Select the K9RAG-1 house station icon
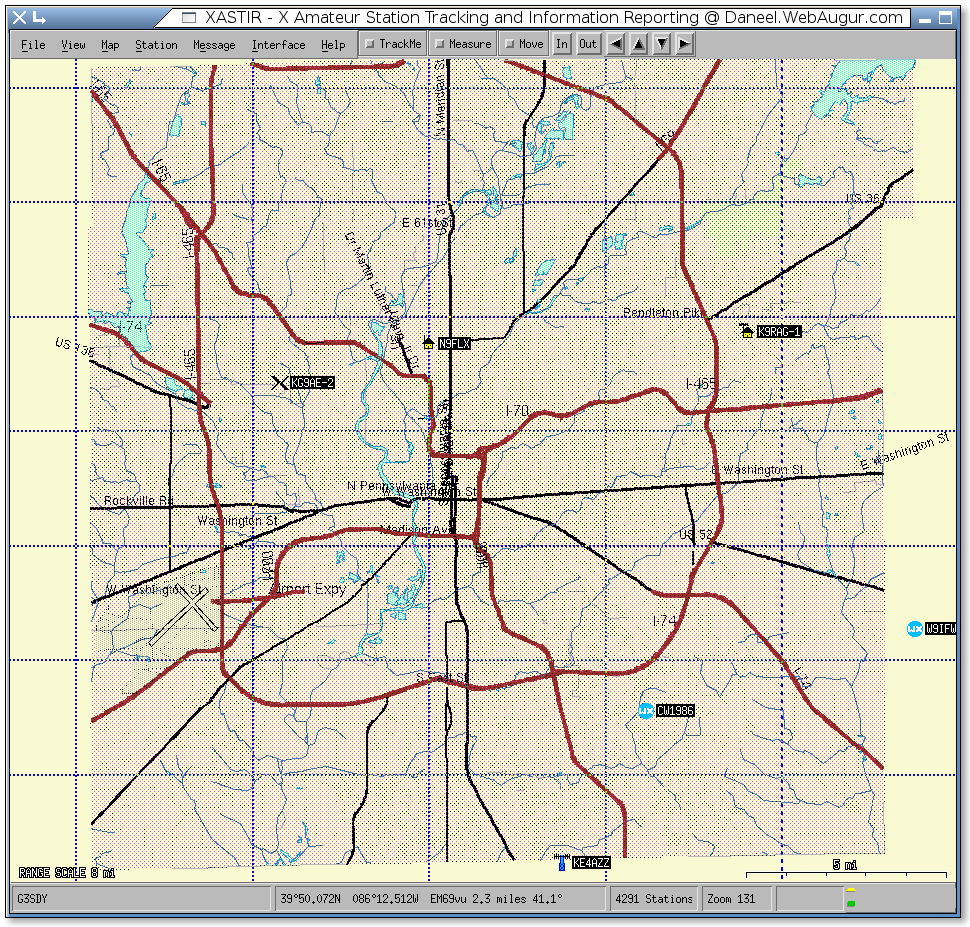The image size is (970, 927). click(747, 331)
